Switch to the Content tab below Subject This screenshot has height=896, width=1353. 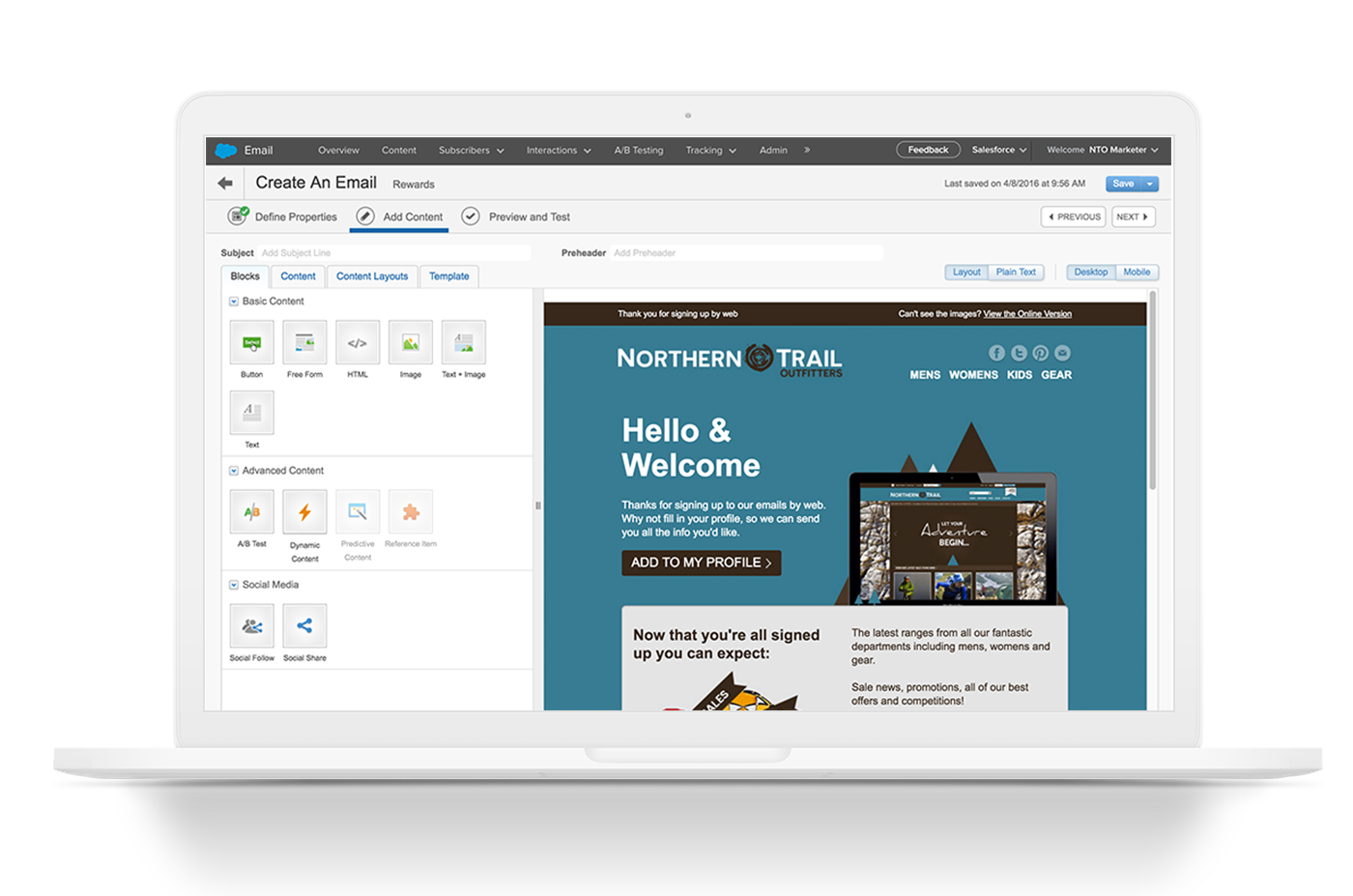pos(299,276)
